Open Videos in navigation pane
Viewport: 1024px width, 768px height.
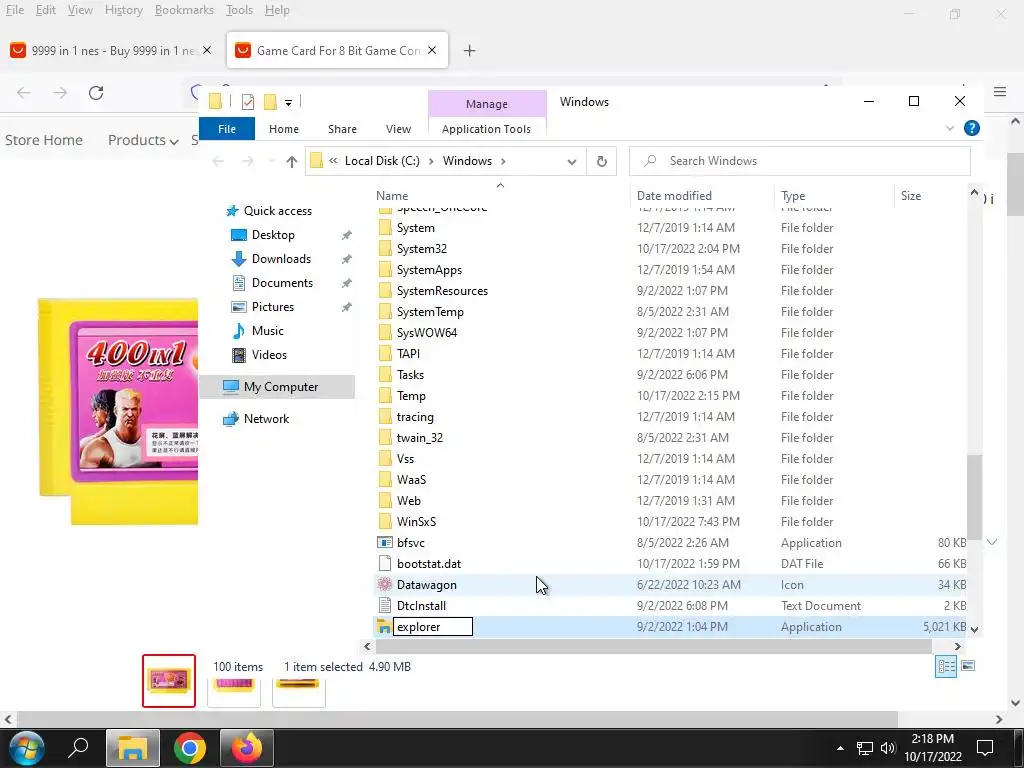tap(269, 355)
